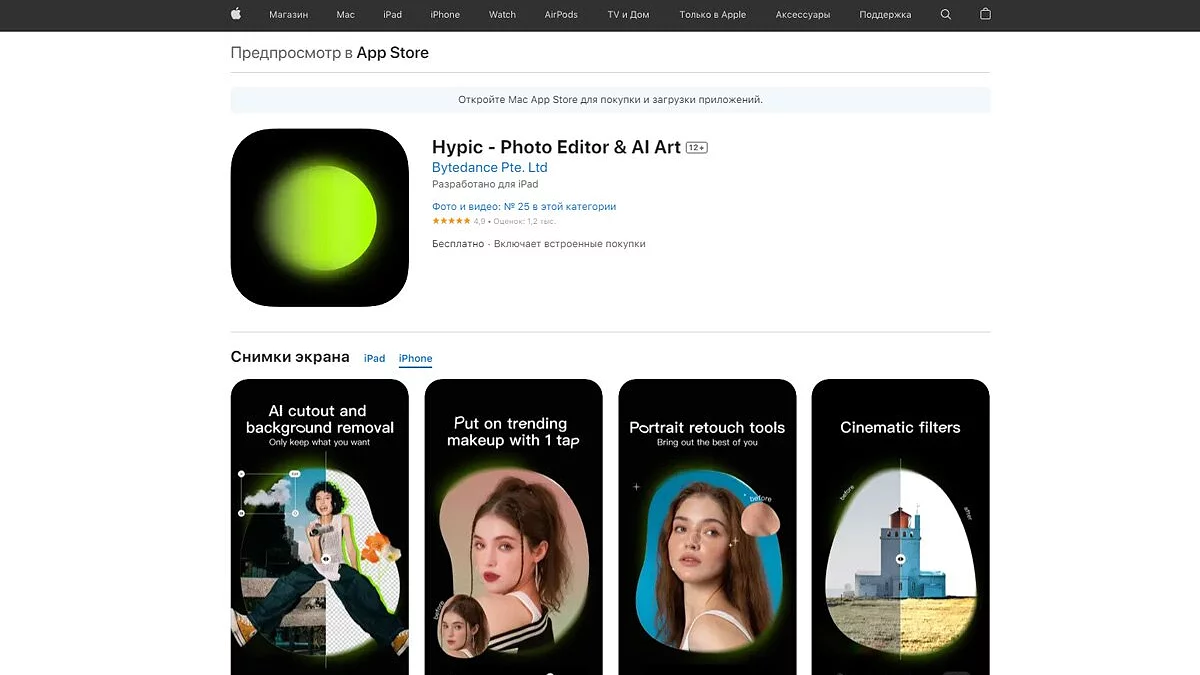Open the Portrait retouch tools screenshot

pyautogui.click(x=707, y=526)
